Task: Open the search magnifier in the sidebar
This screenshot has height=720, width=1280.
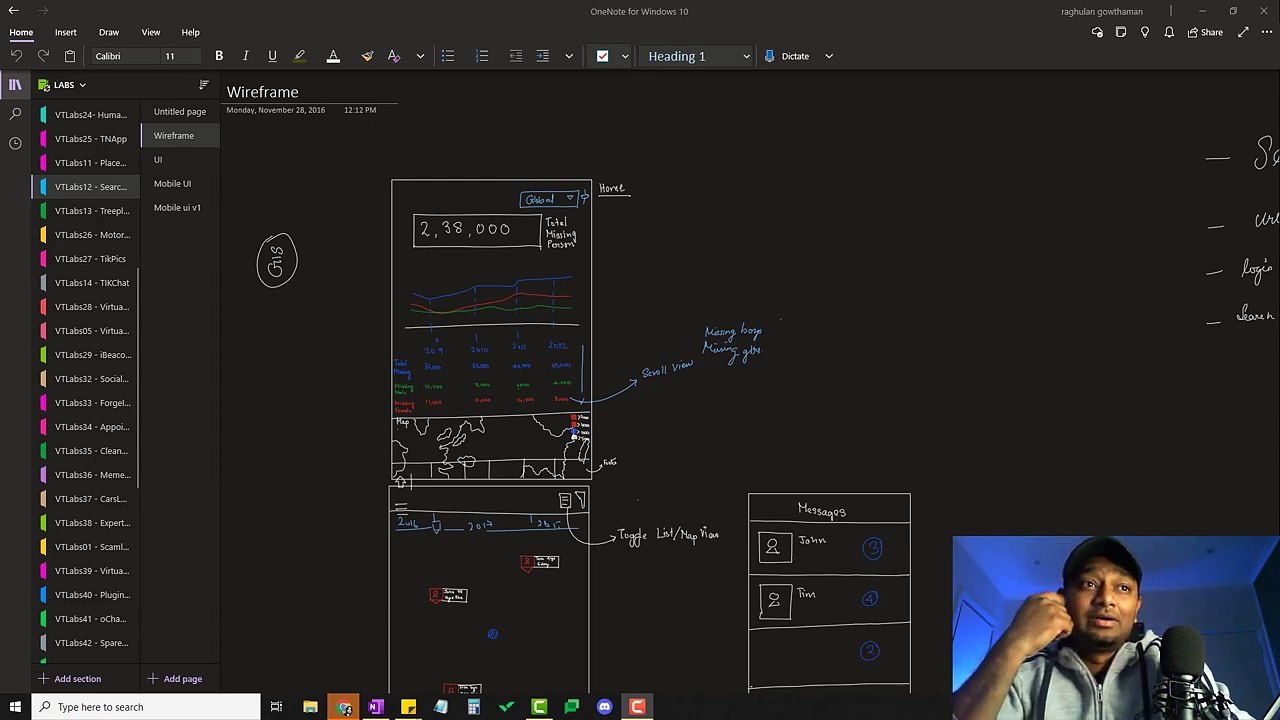Action: (15, 114)
